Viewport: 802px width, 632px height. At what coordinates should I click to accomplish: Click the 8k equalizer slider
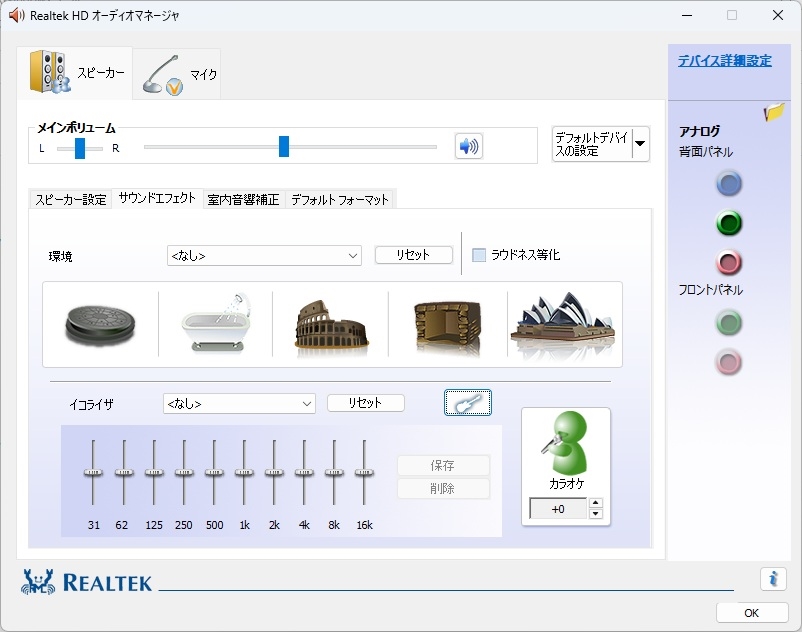tap(334, 472)
